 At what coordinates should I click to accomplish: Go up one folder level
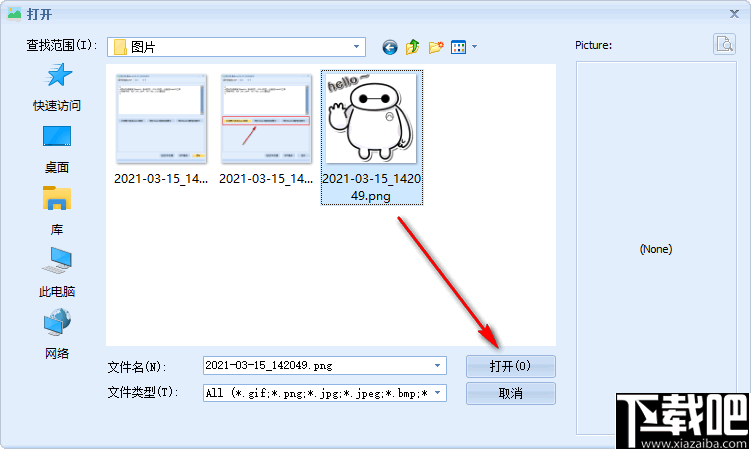point(412,47)
